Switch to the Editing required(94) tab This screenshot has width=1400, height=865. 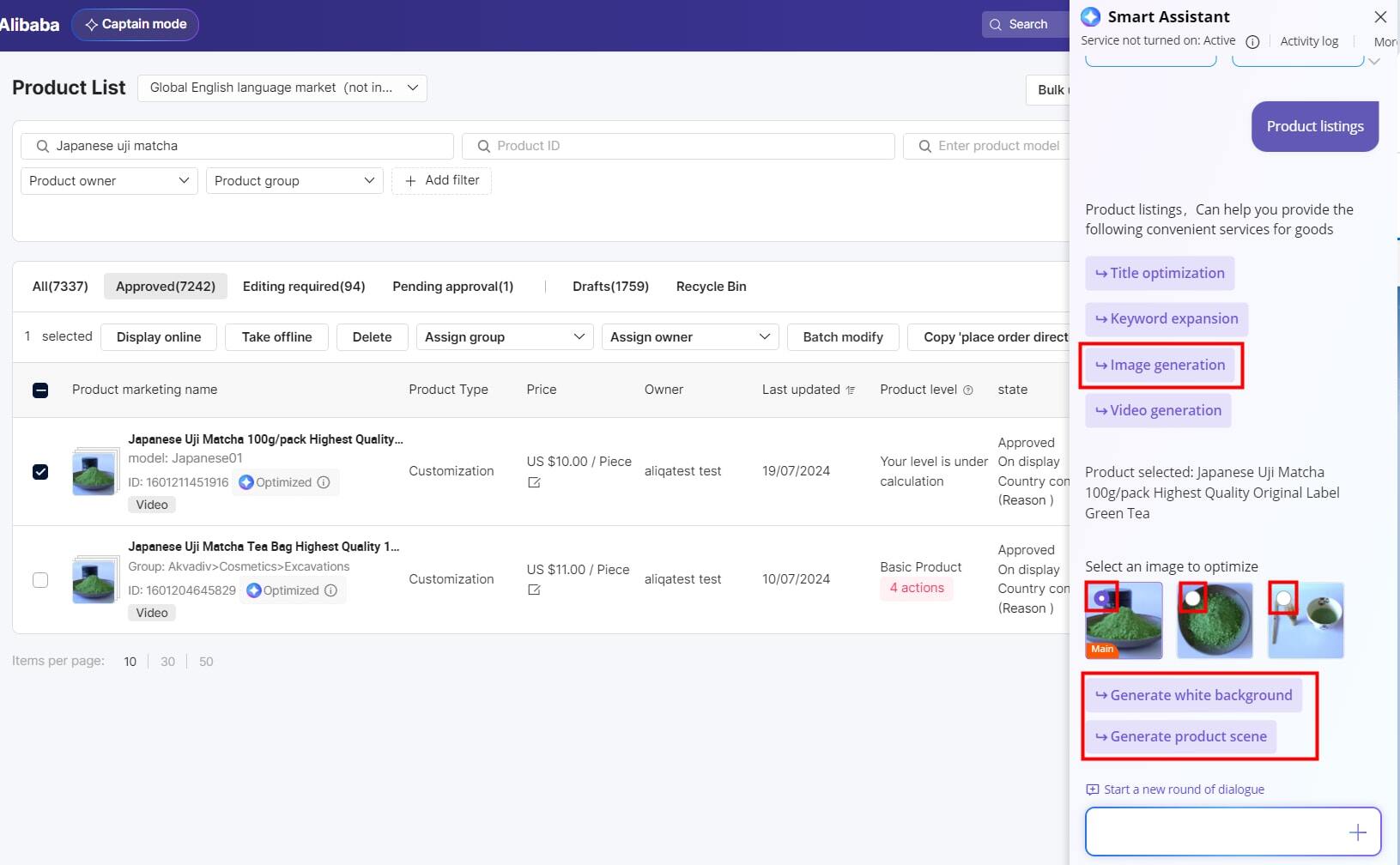point(304,287)
